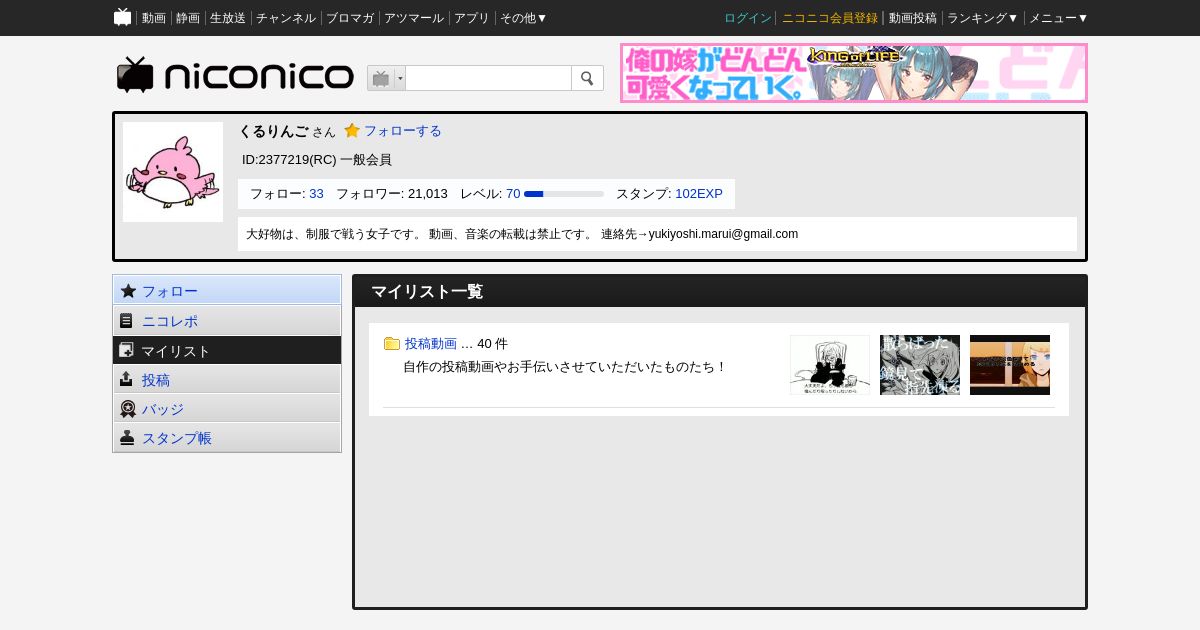Open the チャンネル top menu item

tap(286, 18)
